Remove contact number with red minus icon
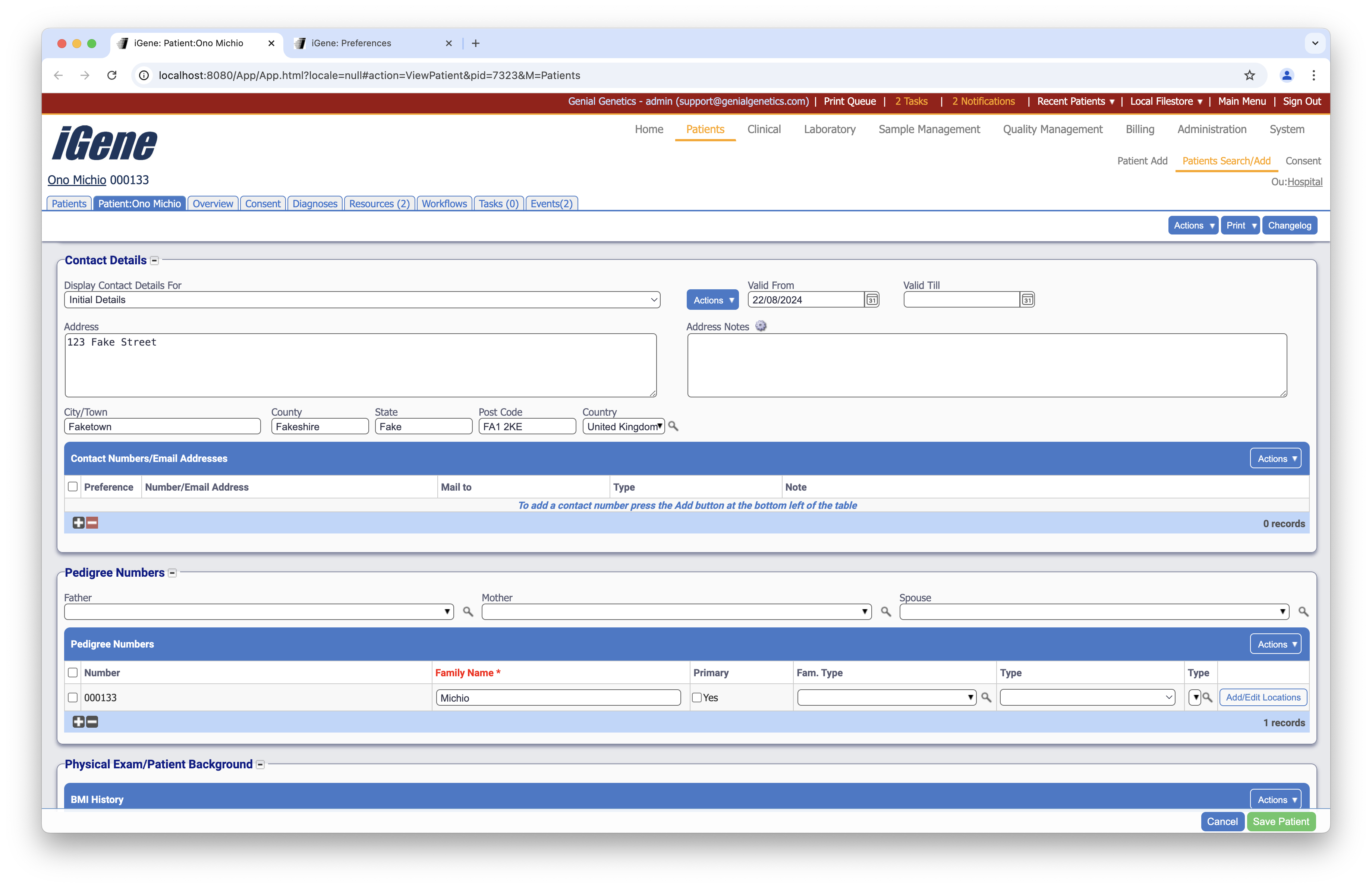 92,523
